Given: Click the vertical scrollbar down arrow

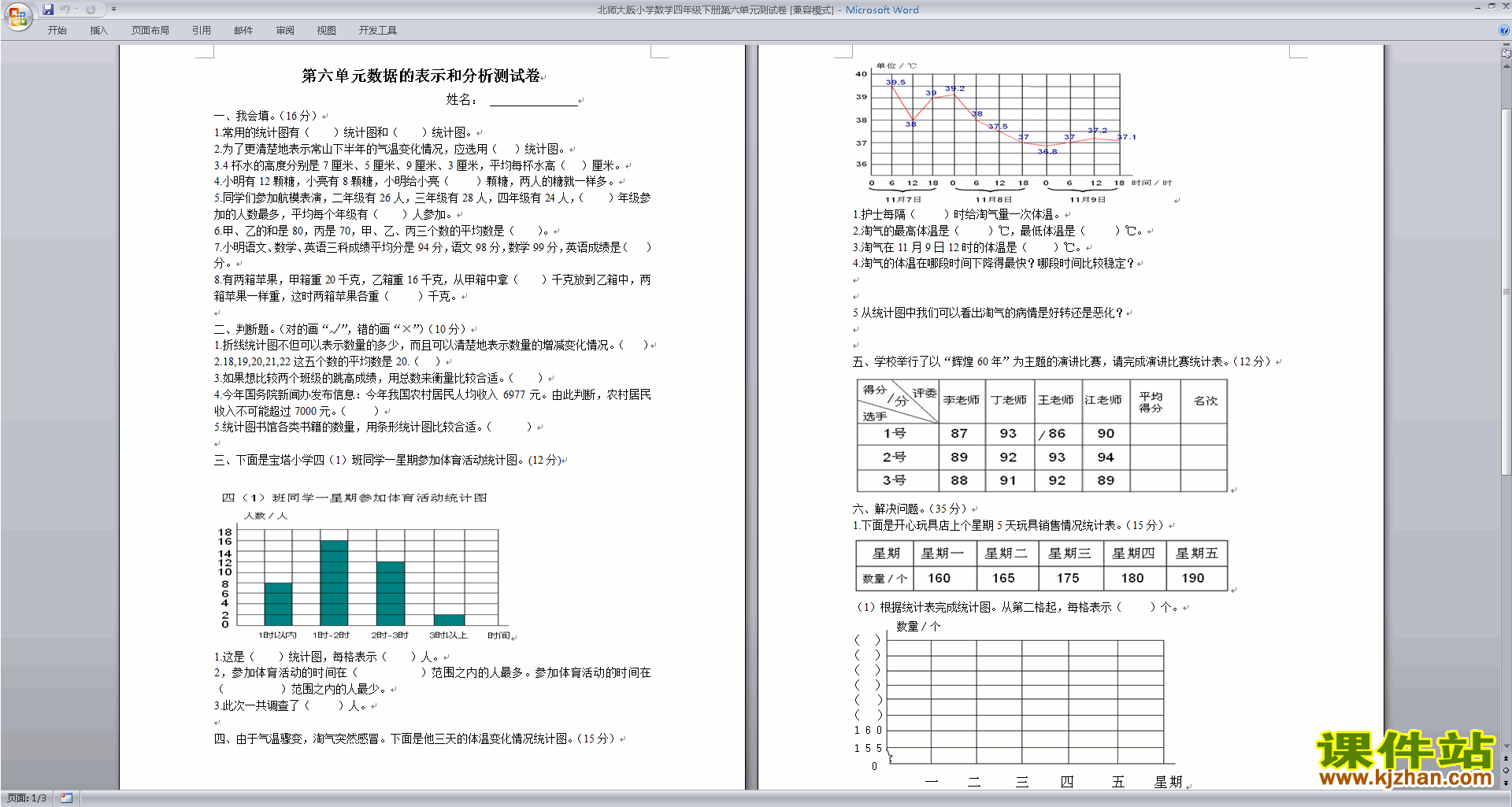Looking at the screenshot, I should pyautogui.click(x=1506, y=746).
